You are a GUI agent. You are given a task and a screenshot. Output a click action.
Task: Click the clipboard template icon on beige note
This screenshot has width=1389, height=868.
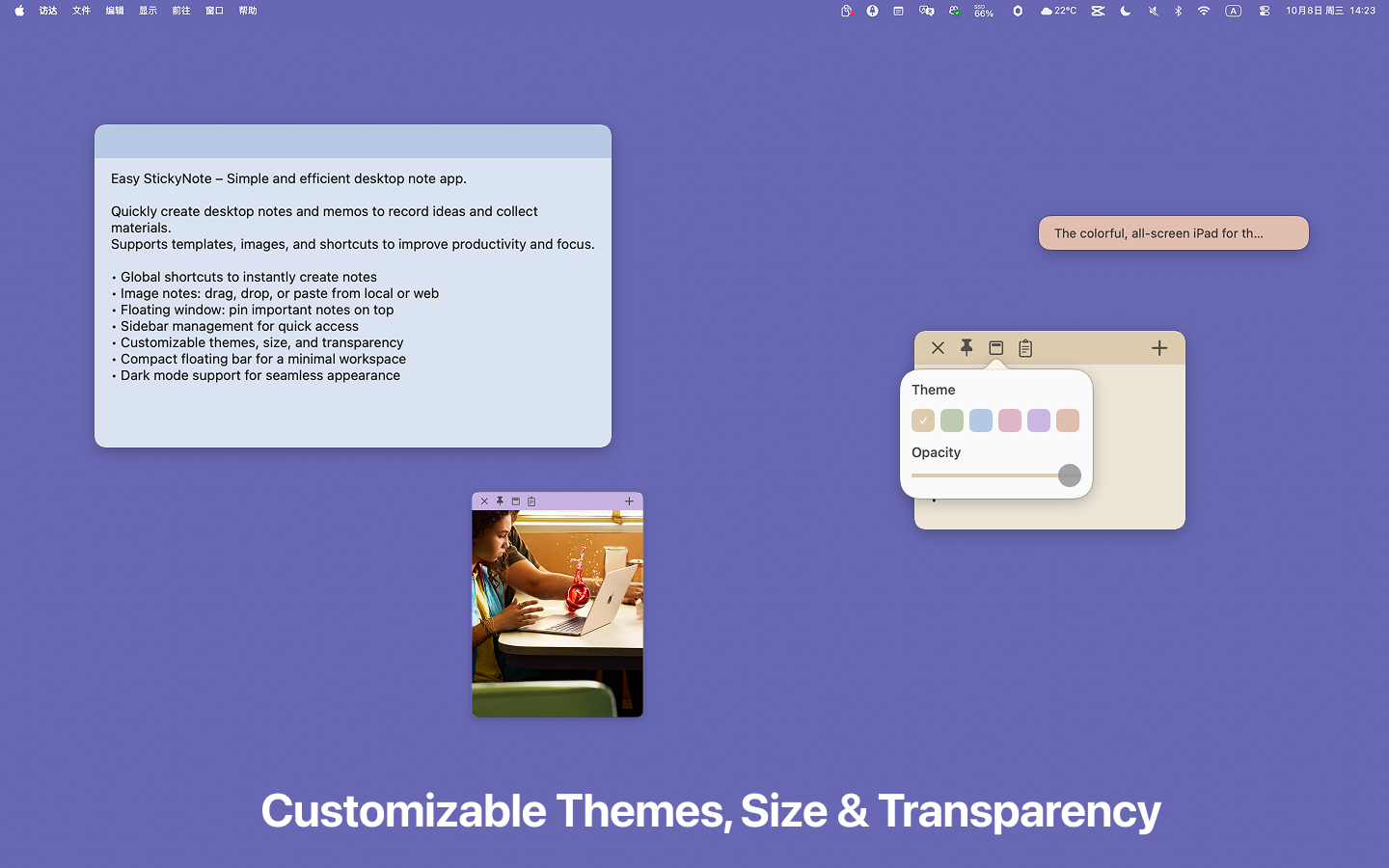point(1024,348)
